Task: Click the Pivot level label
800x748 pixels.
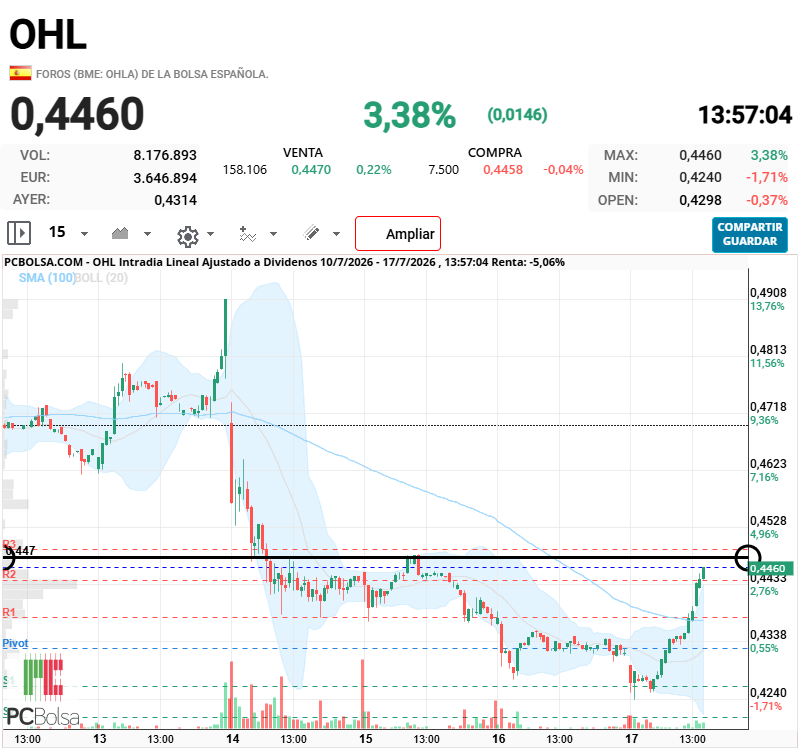Action: click(x=15, y=643)
